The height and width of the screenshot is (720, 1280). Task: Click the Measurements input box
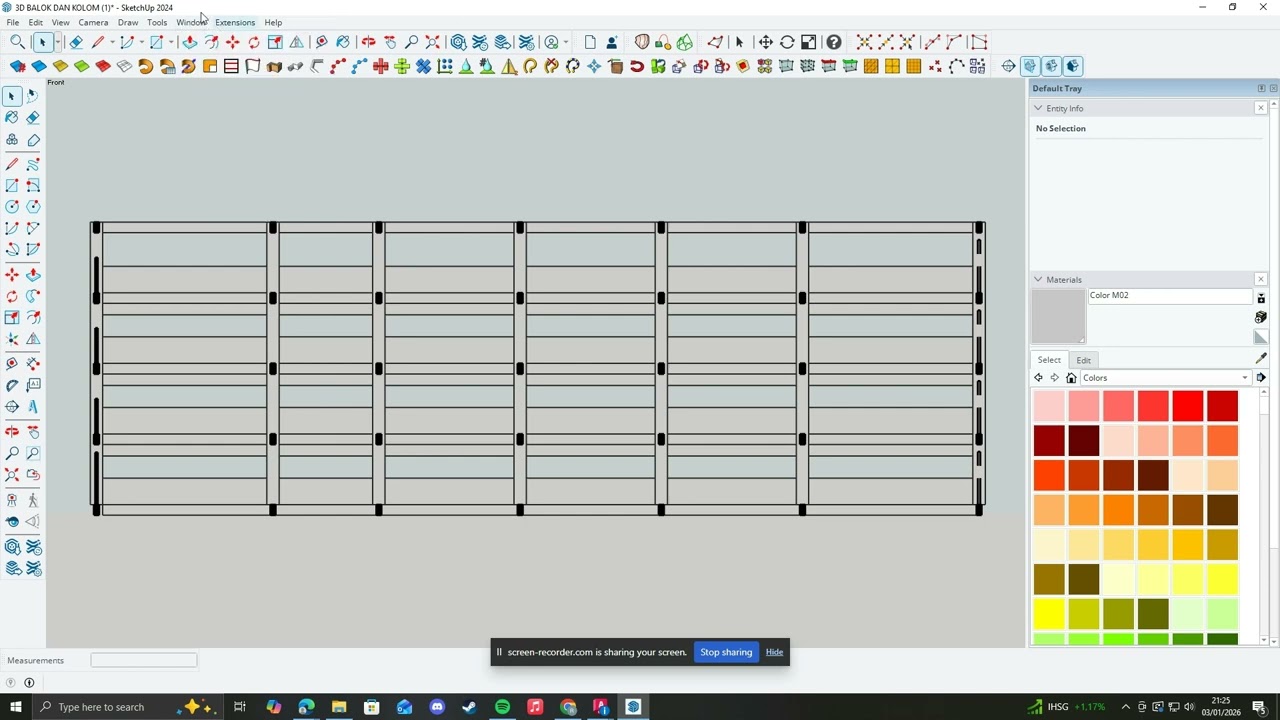144,660
